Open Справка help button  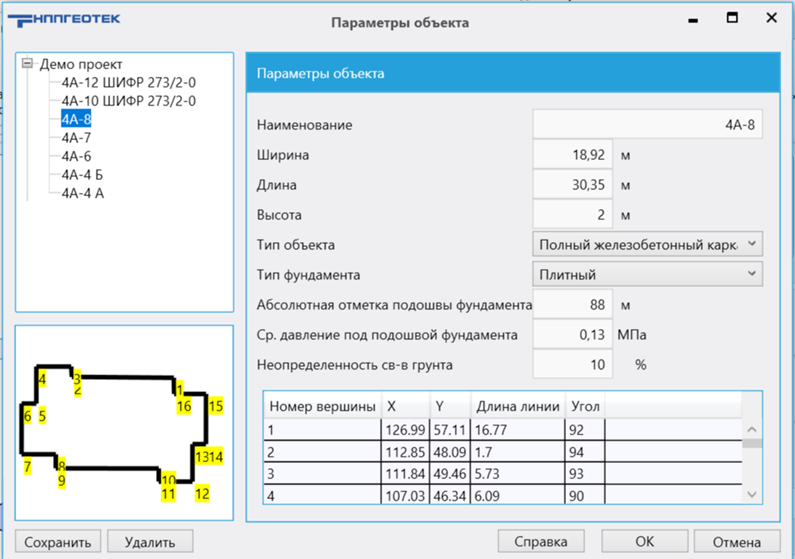tap(541, 542)
